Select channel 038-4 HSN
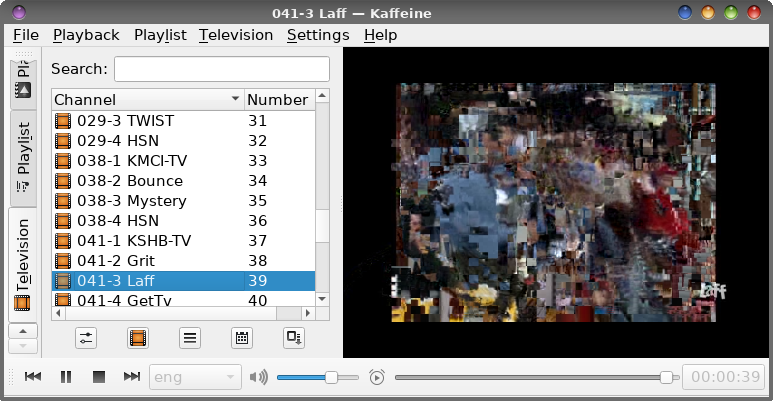This screenshot has width=773, height=401. tap(183, 221)
